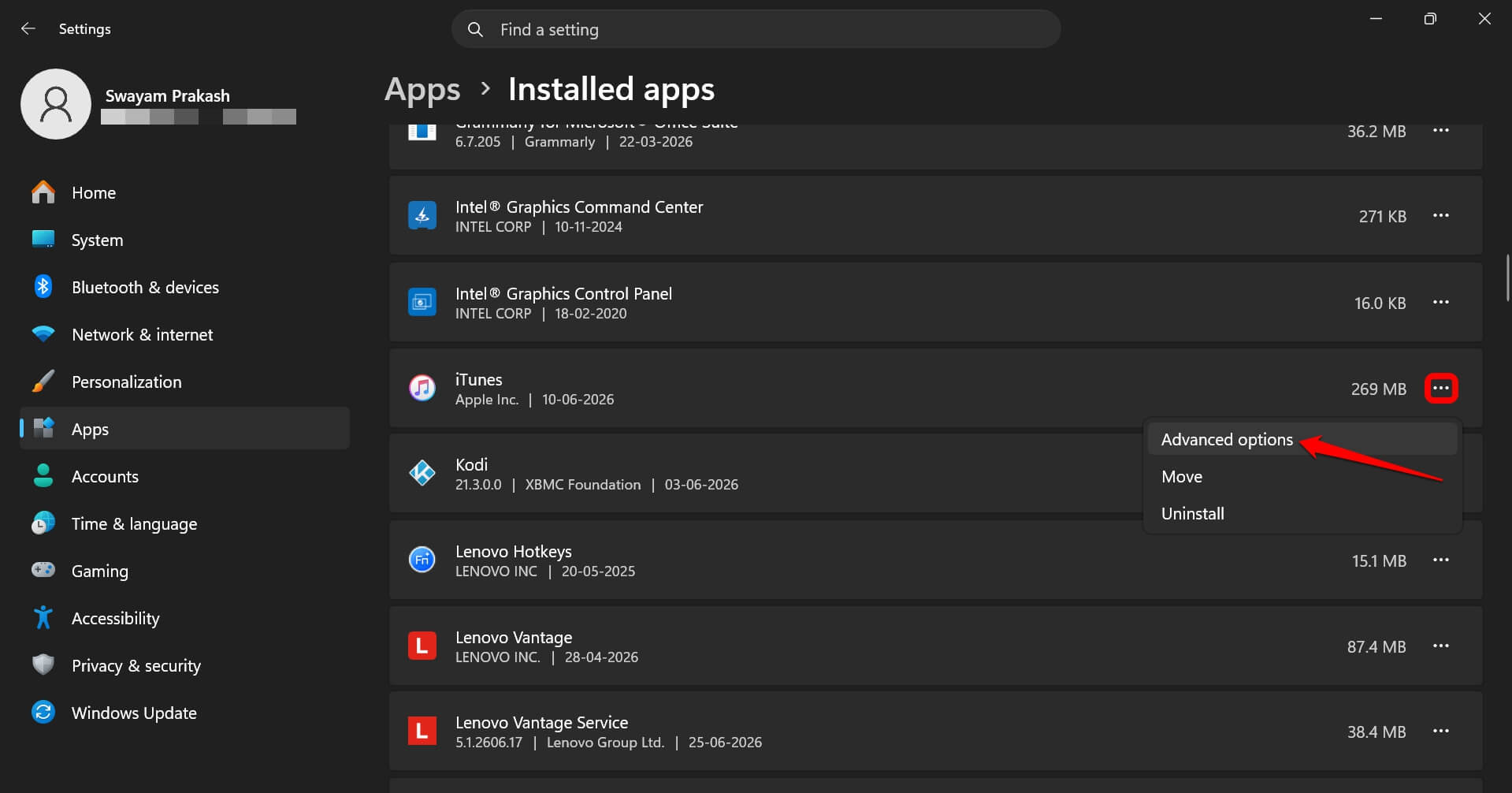Click the Lenovo Vantage red L icon

(x=422, y=646)
